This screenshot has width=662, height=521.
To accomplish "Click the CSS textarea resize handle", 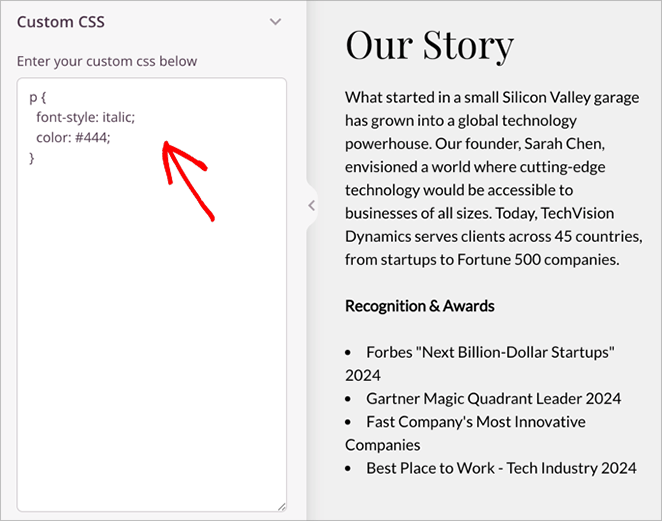I will [281, 506].
